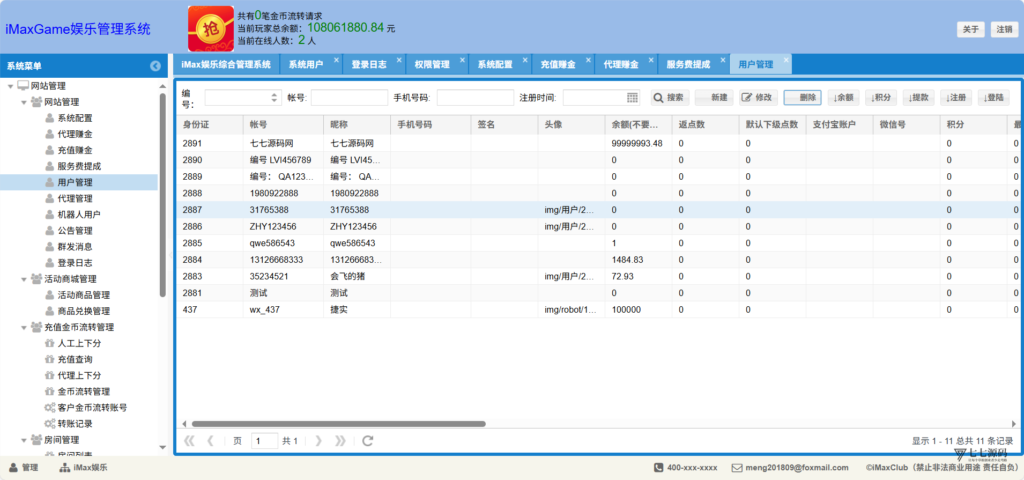1024x480 pixels.
Task: Open the 服务费提成 tab
Action: (688, 65)
